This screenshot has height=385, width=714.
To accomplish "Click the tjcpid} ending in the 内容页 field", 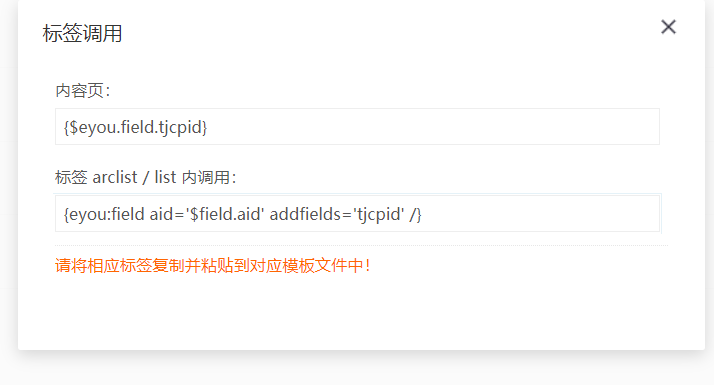I will 183,127.
